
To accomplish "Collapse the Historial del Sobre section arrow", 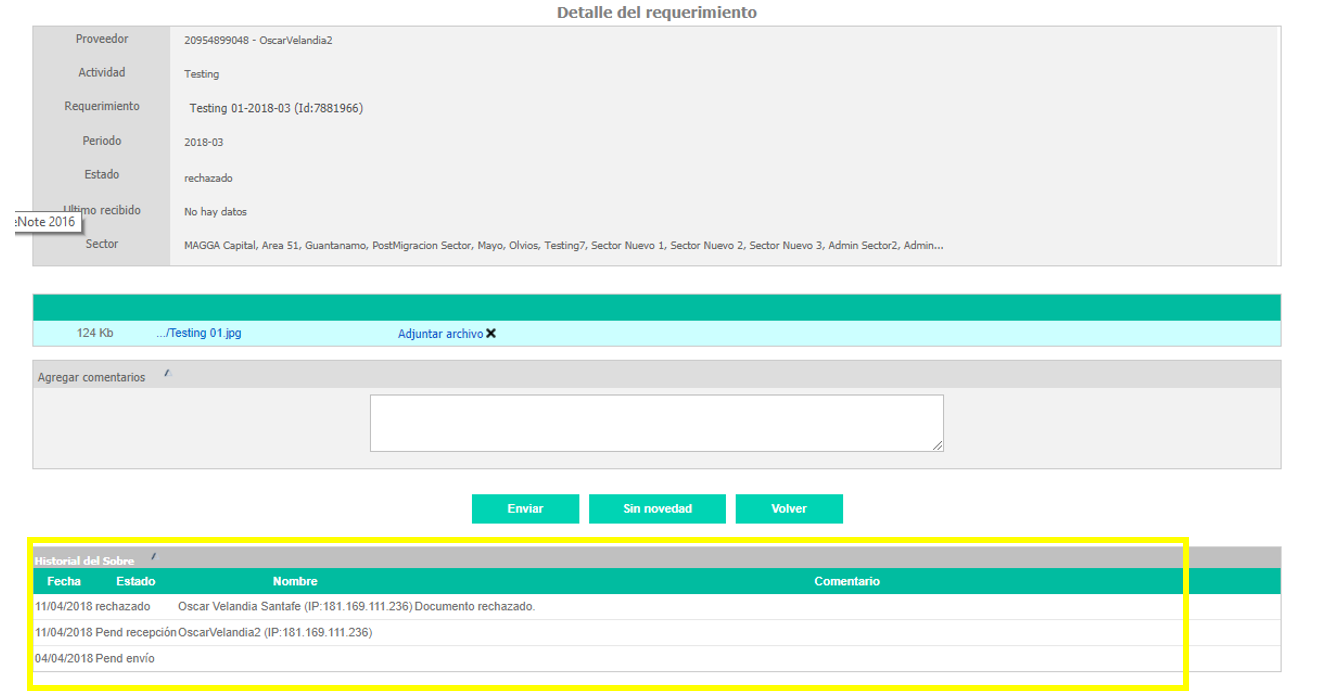I will coord(153,556).
